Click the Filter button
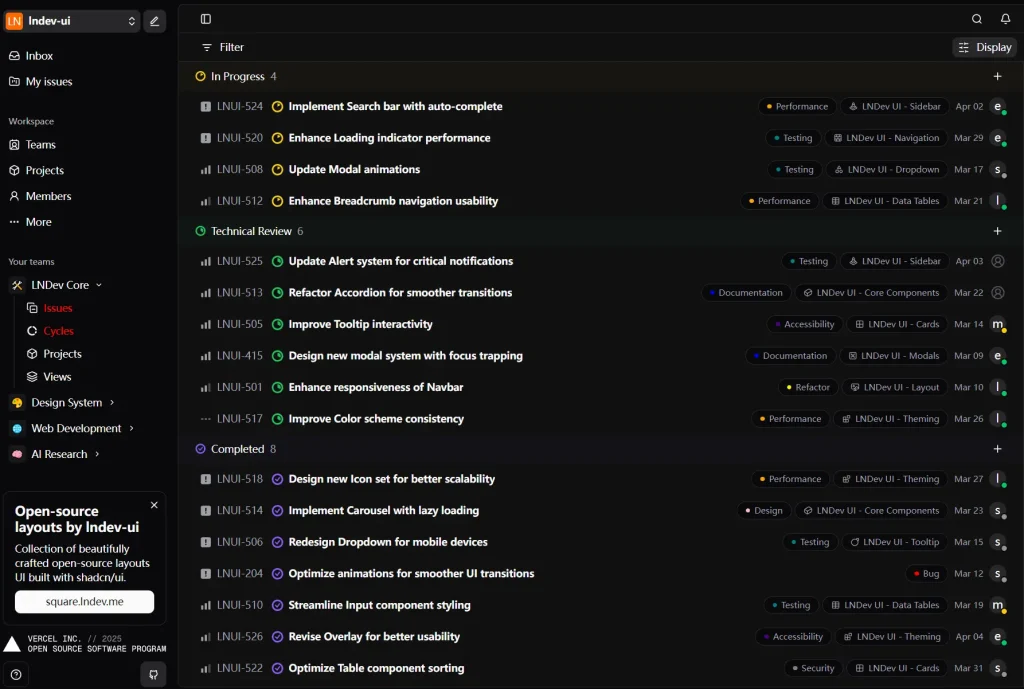The image size is (1024, 689). 222,47
